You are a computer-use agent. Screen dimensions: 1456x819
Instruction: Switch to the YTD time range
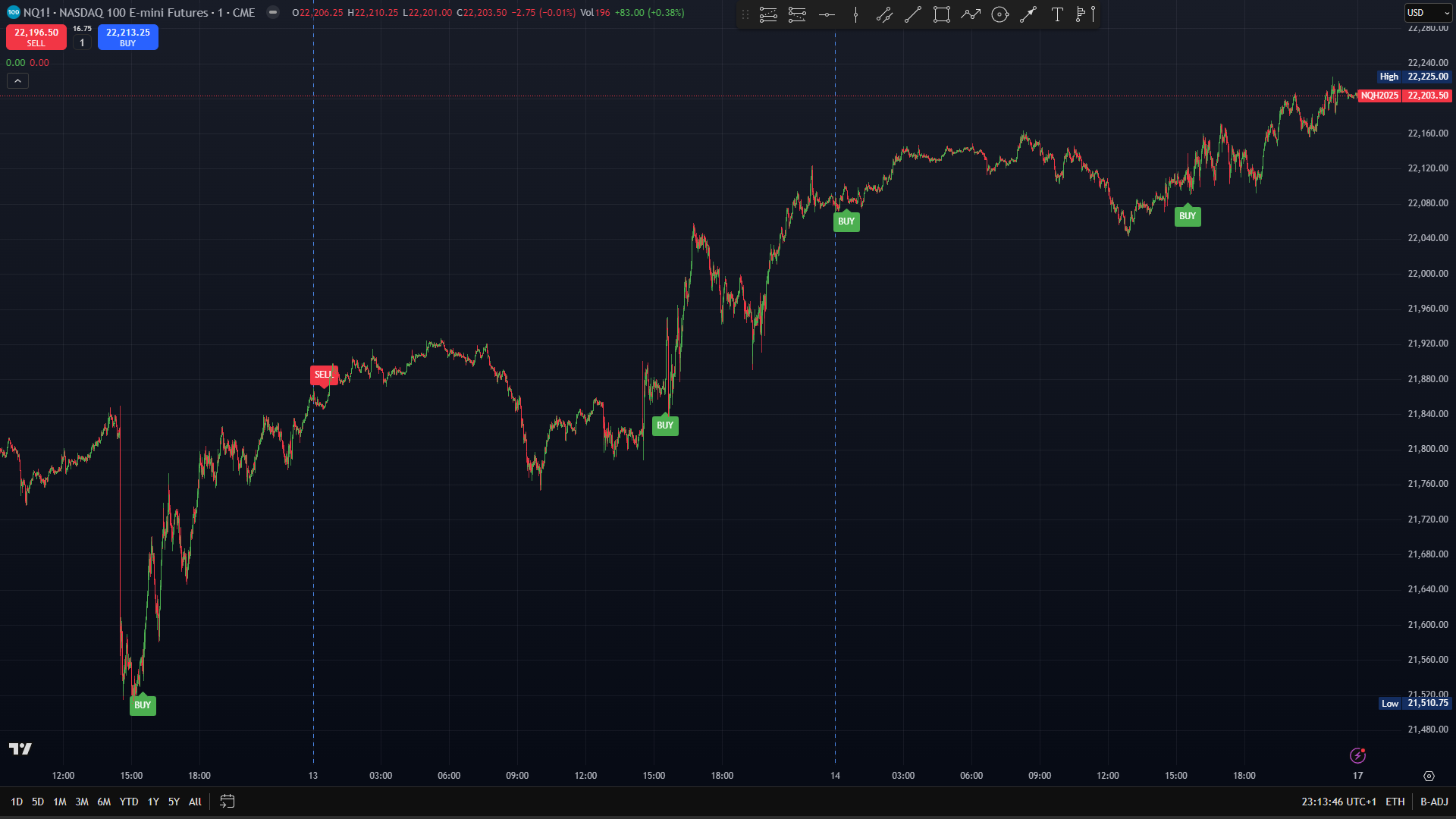coord(129,802)
